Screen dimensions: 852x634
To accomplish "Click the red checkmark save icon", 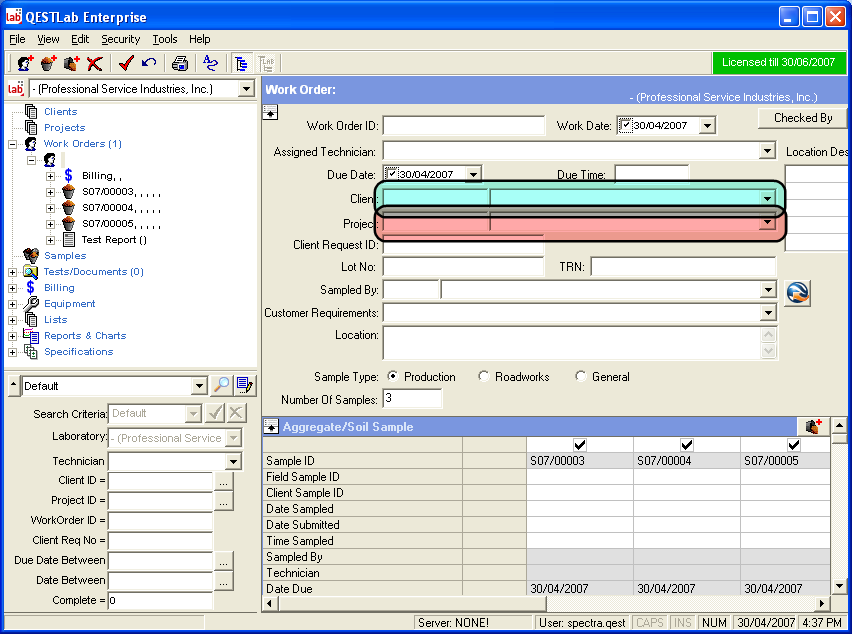I will 126,63.
